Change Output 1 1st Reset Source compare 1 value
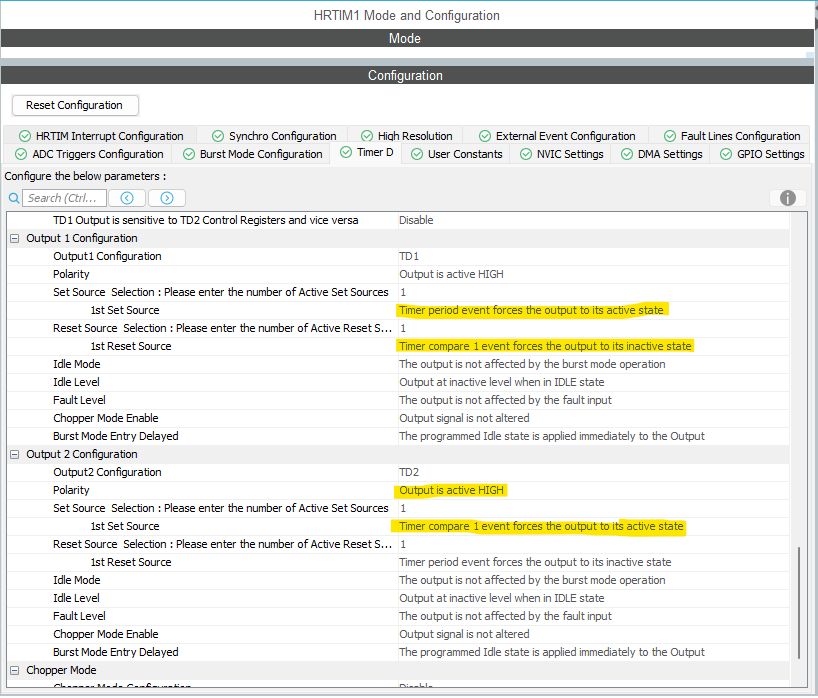This screenshot has width=818, height=698. coord(594,346)
